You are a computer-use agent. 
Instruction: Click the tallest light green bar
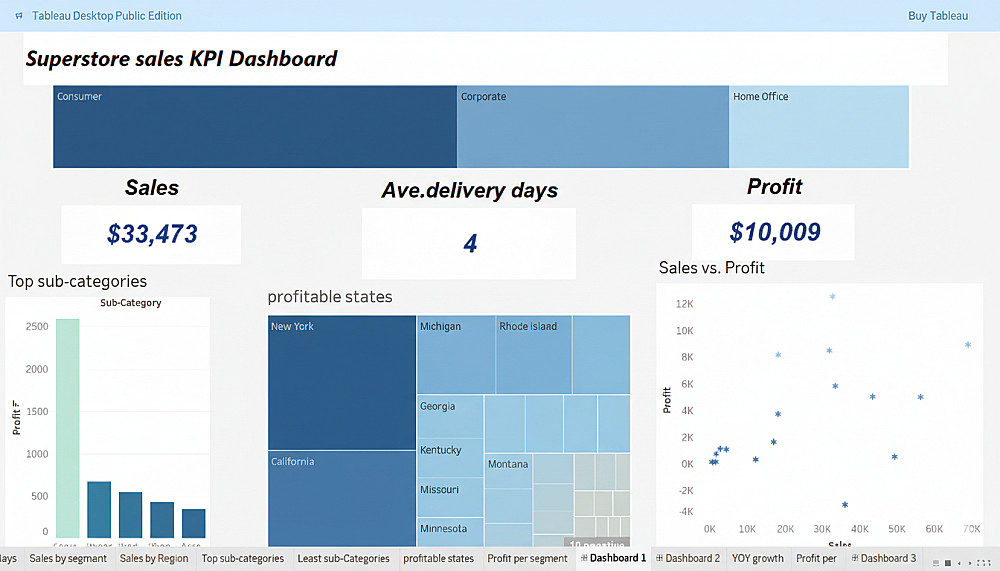click(67, 428)
